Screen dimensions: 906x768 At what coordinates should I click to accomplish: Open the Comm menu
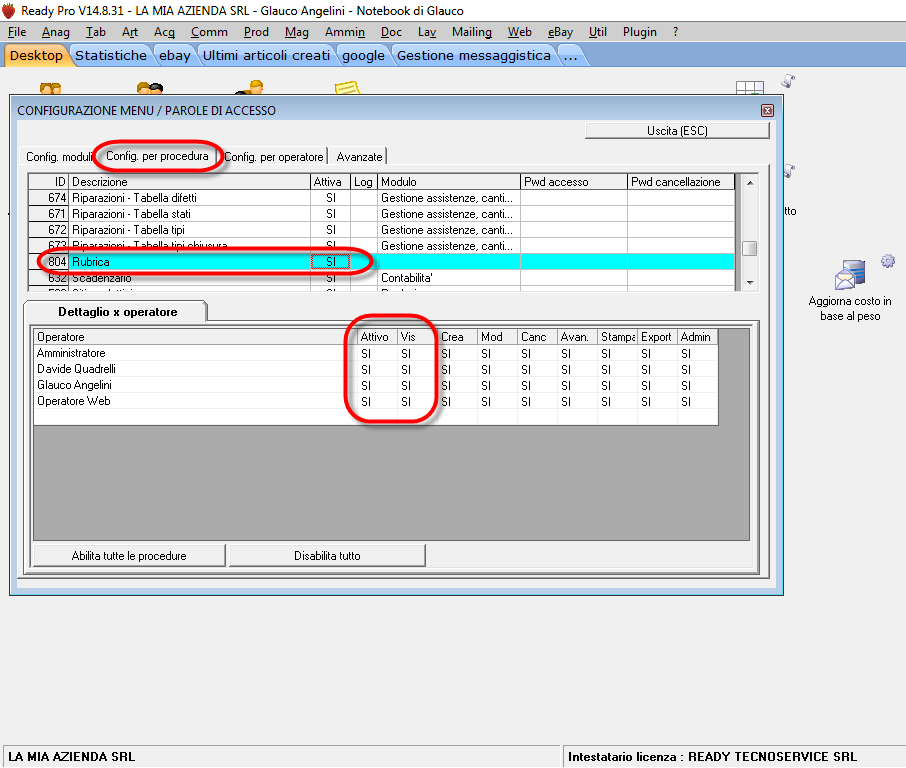[209, 32]
